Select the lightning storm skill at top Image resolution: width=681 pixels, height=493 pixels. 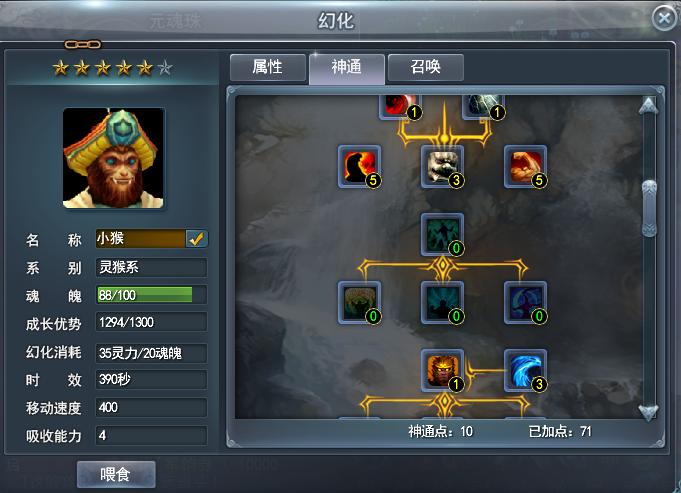tap(483, 107)
